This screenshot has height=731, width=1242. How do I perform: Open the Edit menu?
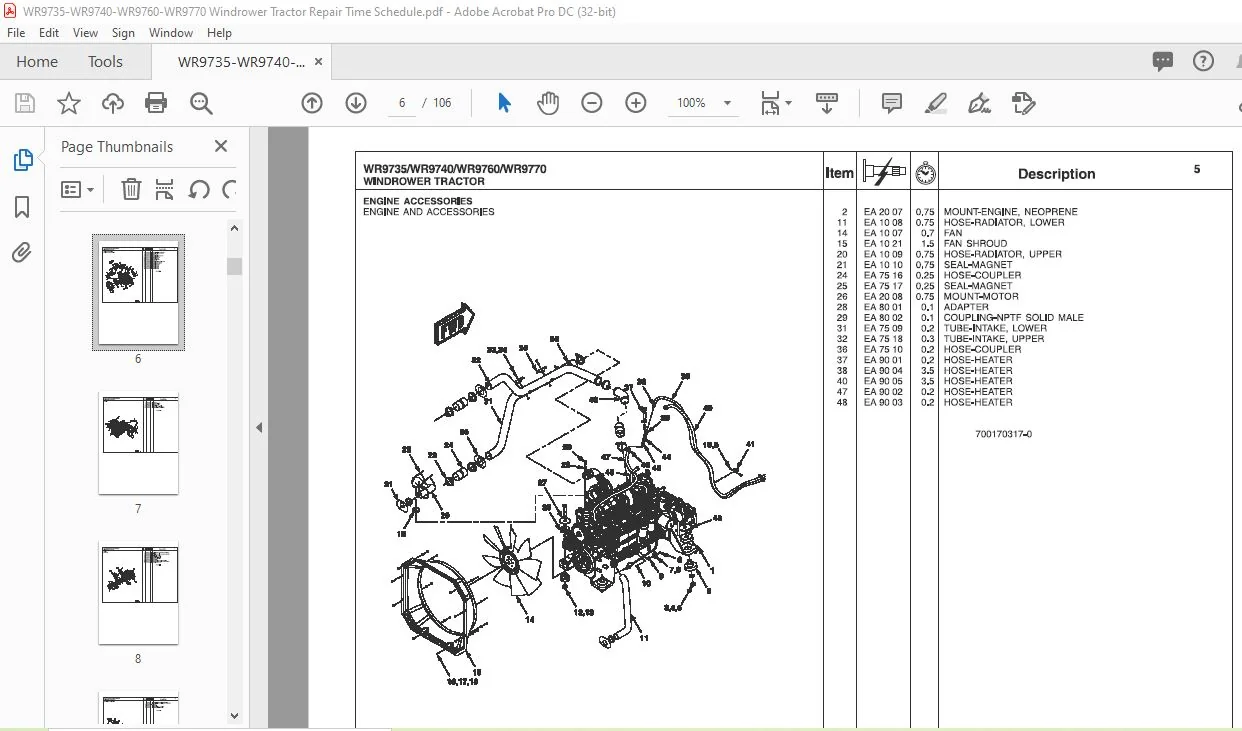[49, 33]
